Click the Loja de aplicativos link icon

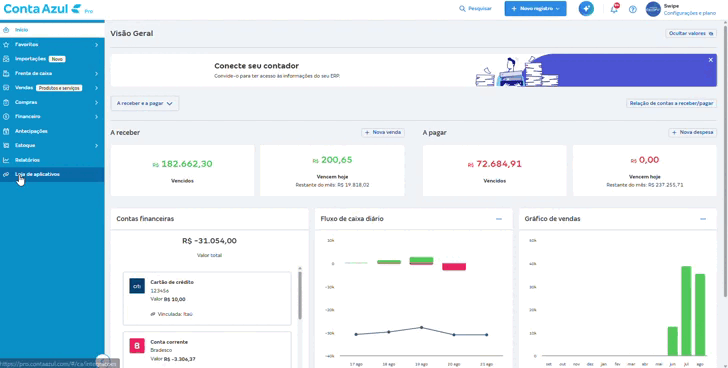point(6,174)
